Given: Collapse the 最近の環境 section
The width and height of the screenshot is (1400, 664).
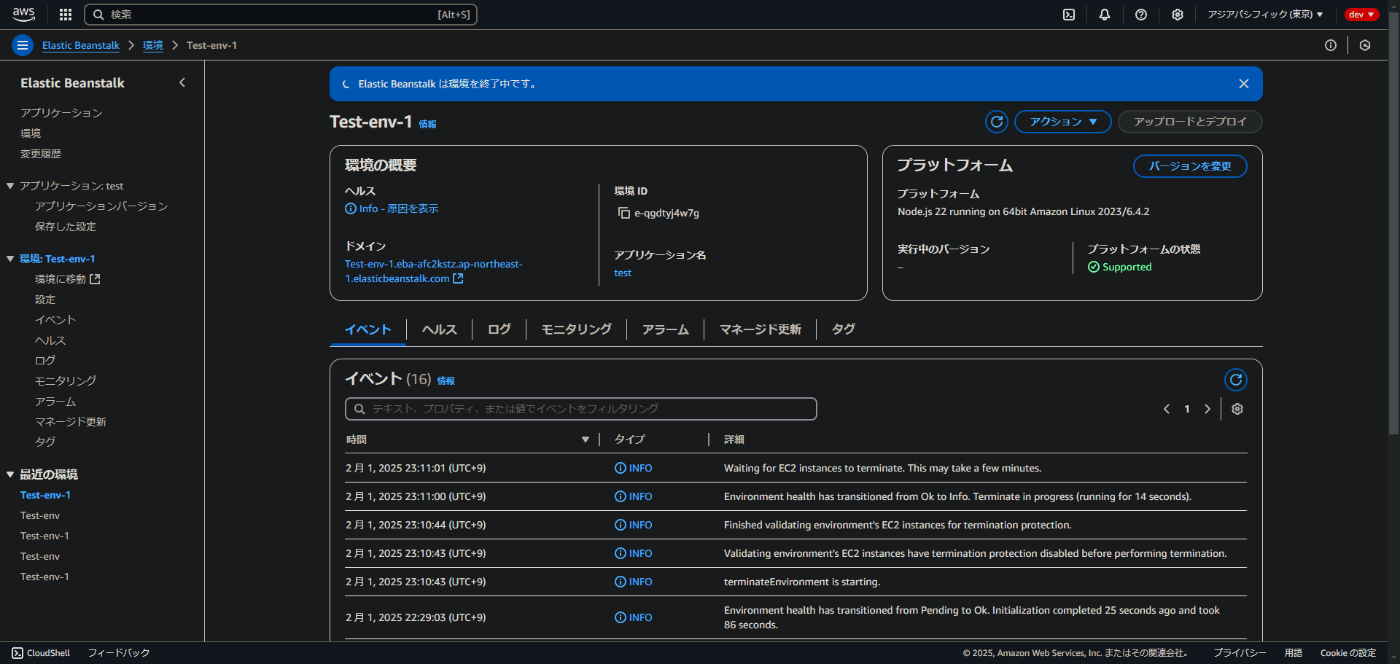Looking at the screenshot, I should click(10, 474).
